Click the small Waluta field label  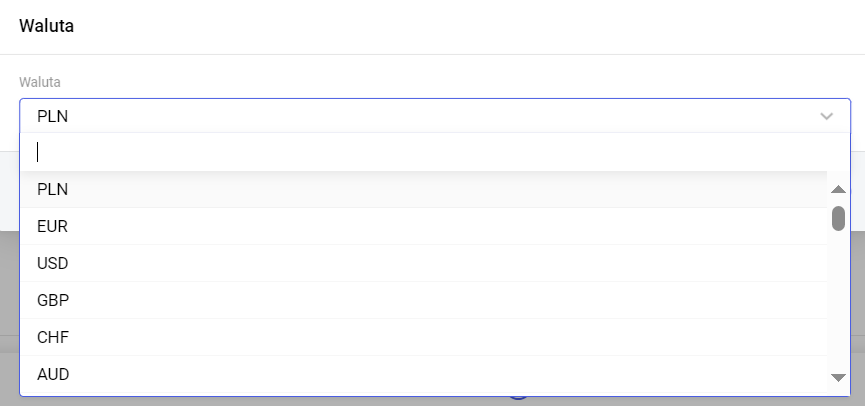(x=40, y=82)
